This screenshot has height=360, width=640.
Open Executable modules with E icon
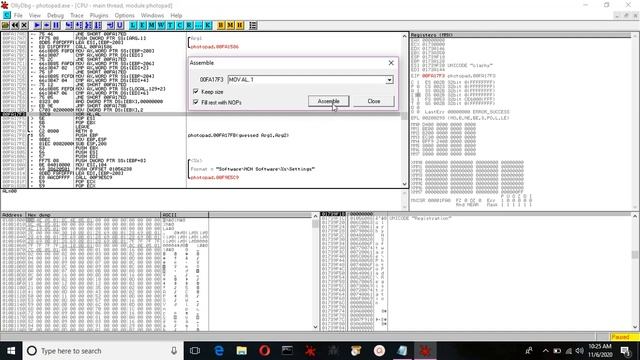142,25
